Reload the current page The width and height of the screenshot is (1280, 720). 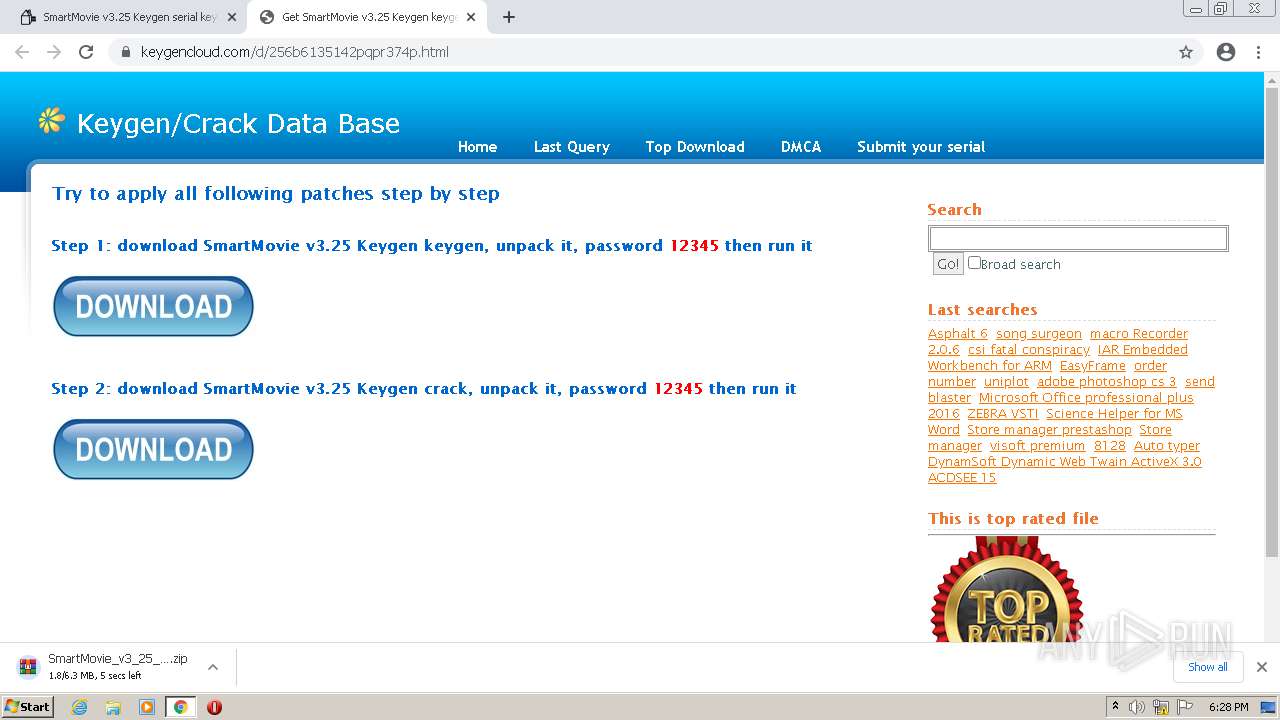point(86,52)
